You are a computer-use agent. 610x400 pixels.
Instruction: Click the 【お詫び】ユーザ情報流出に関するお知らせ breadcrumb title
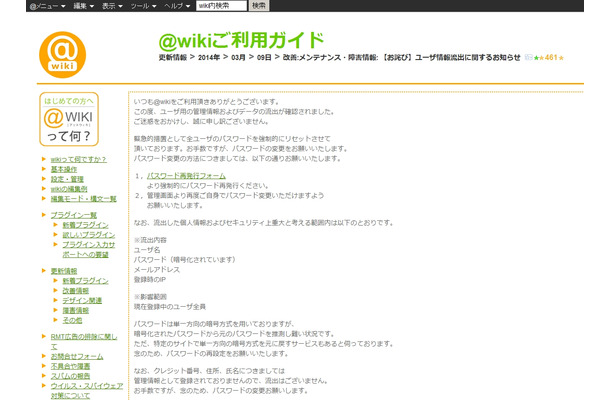point(450,58)
